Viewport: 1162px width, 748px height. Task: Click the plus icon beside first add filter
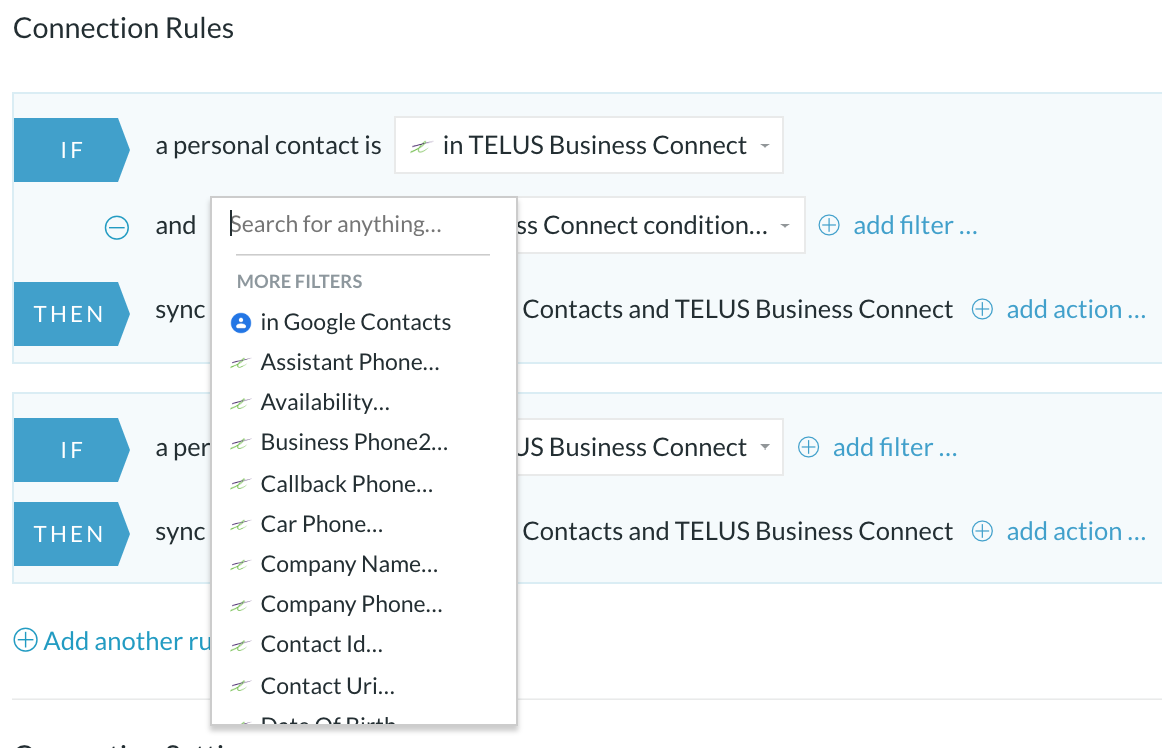tap(829, 225)
